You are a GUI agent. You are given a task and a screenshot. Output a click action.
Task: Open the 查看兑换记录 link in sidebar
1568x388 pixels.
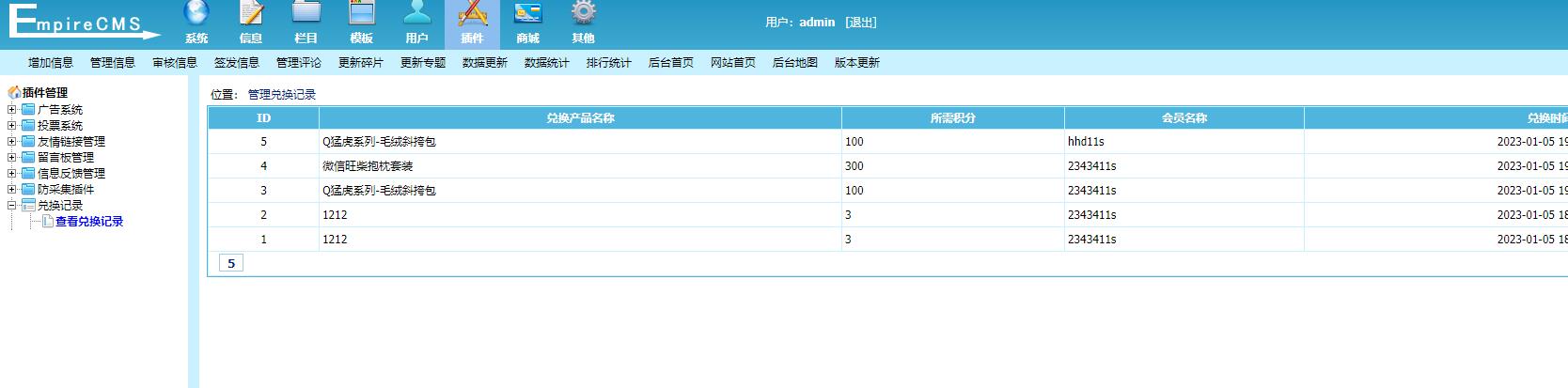[x=89, y=222]
